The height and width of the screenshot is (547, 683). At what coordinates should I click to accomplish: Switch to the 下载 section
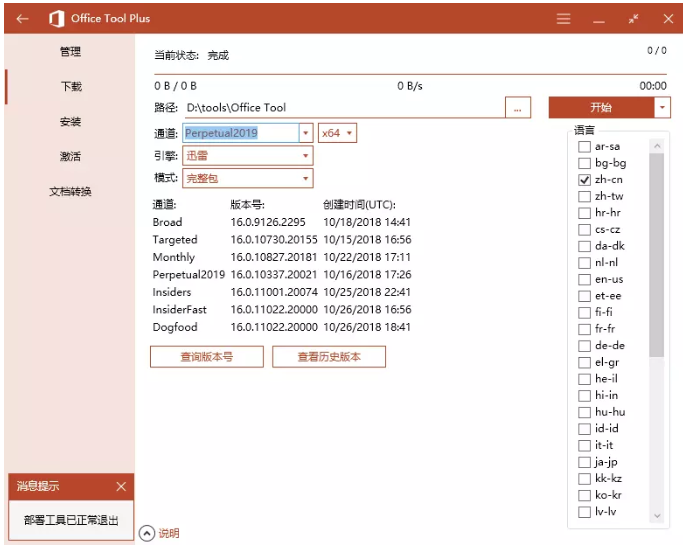(x=71, y=87)
